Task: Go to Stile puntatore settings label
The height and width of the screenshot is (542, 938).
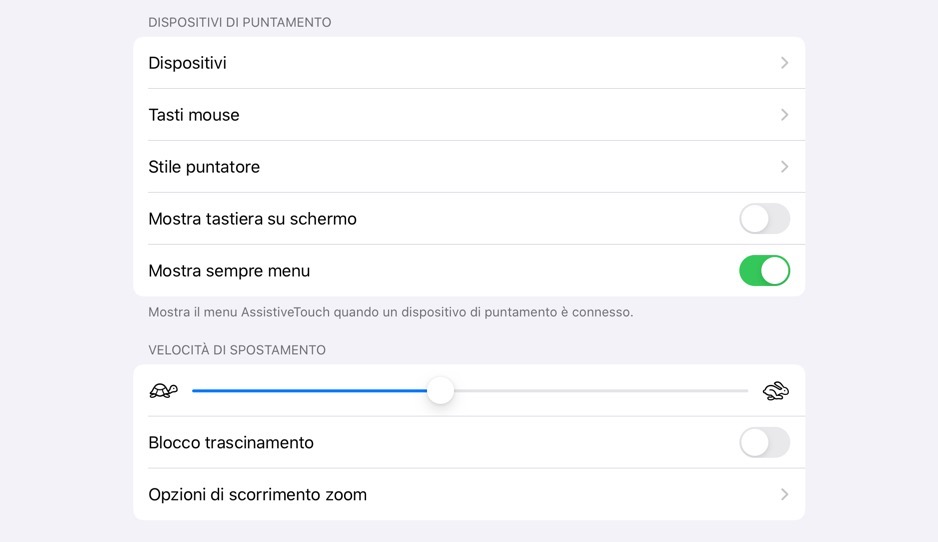Action: click(x=204, y=167)
